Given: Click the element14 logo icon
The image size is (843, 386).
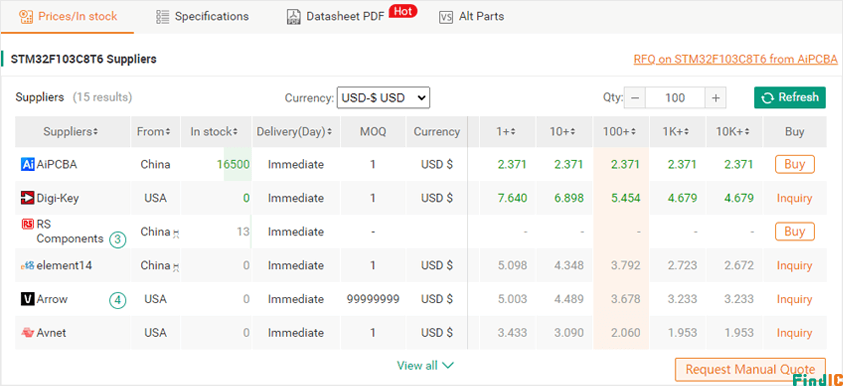Looking at the screenshot, I should pos(27,266).
